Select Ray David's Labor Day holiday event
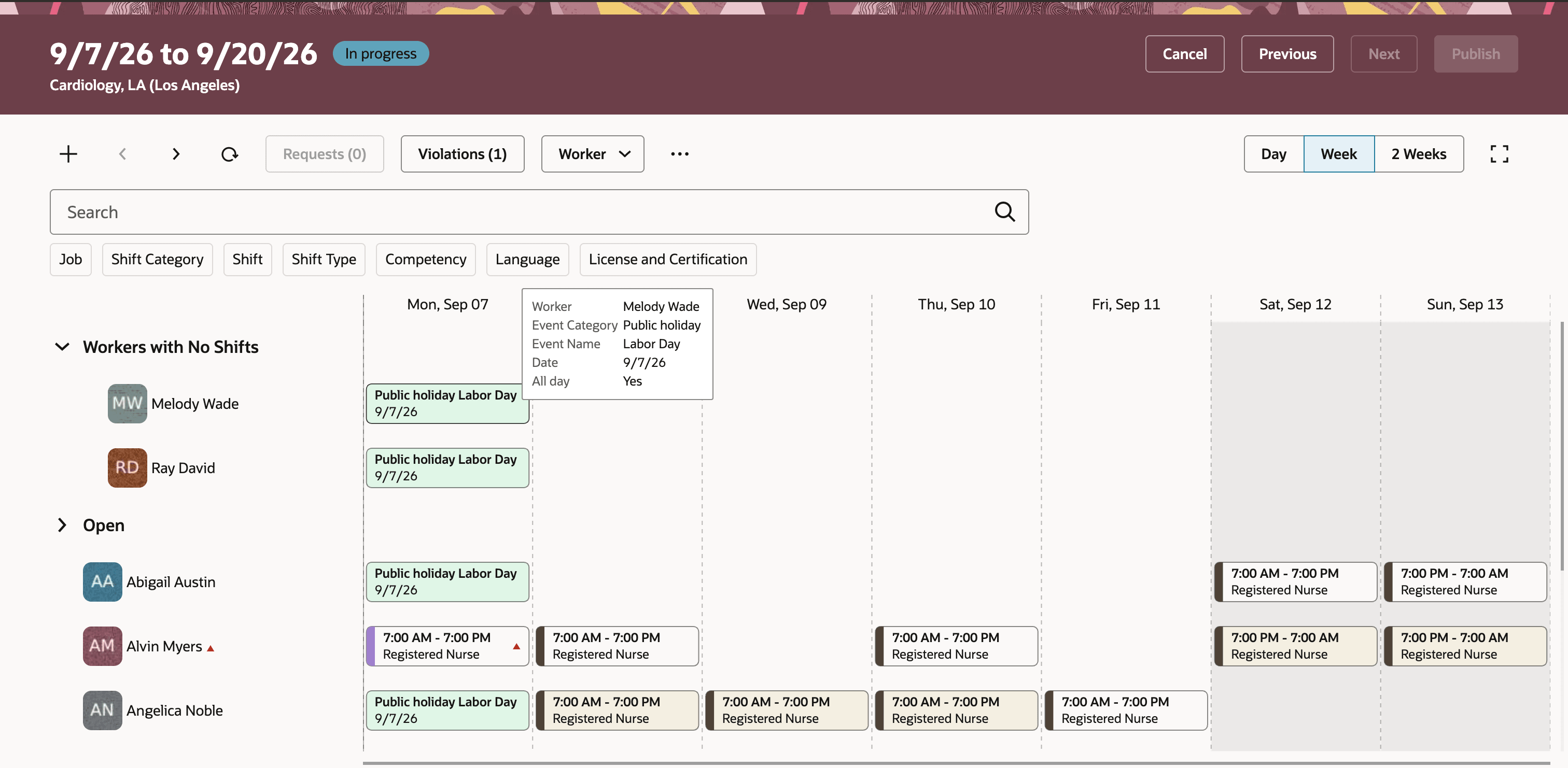This screenshot has width=1568, height=768. [447, 468]
